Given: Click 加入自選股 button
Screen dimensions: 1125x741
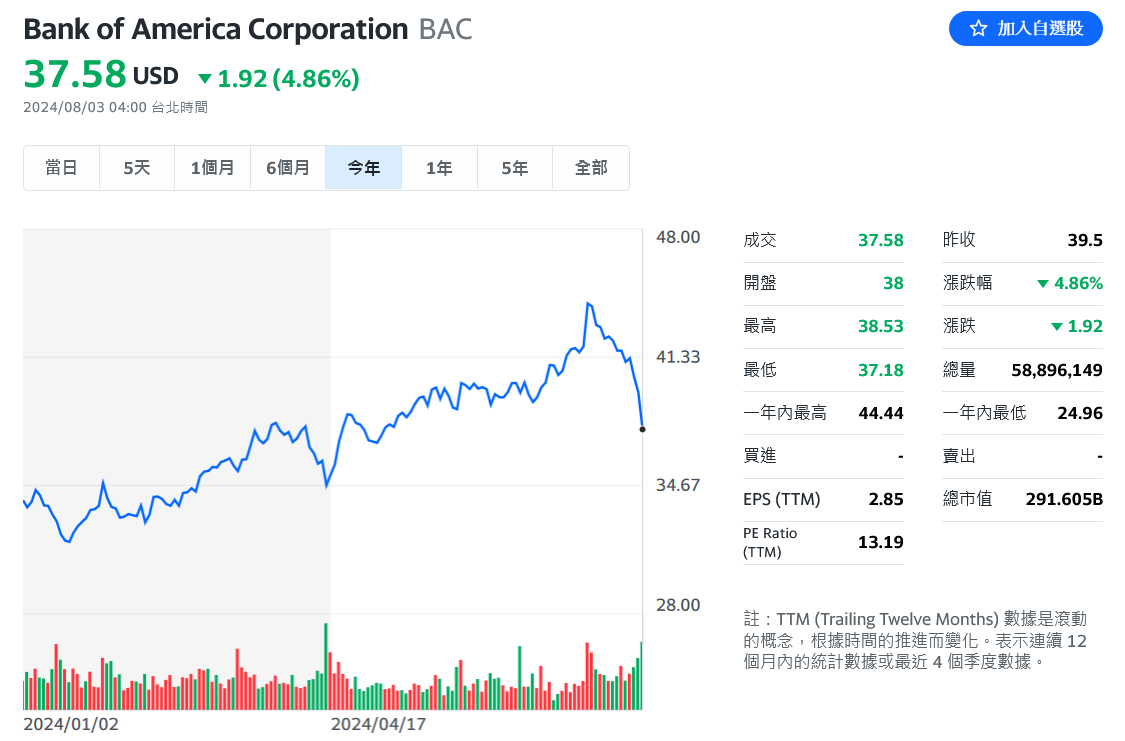Looking at the screenshot, I should pyautogui.click(x=1026, y=29).
